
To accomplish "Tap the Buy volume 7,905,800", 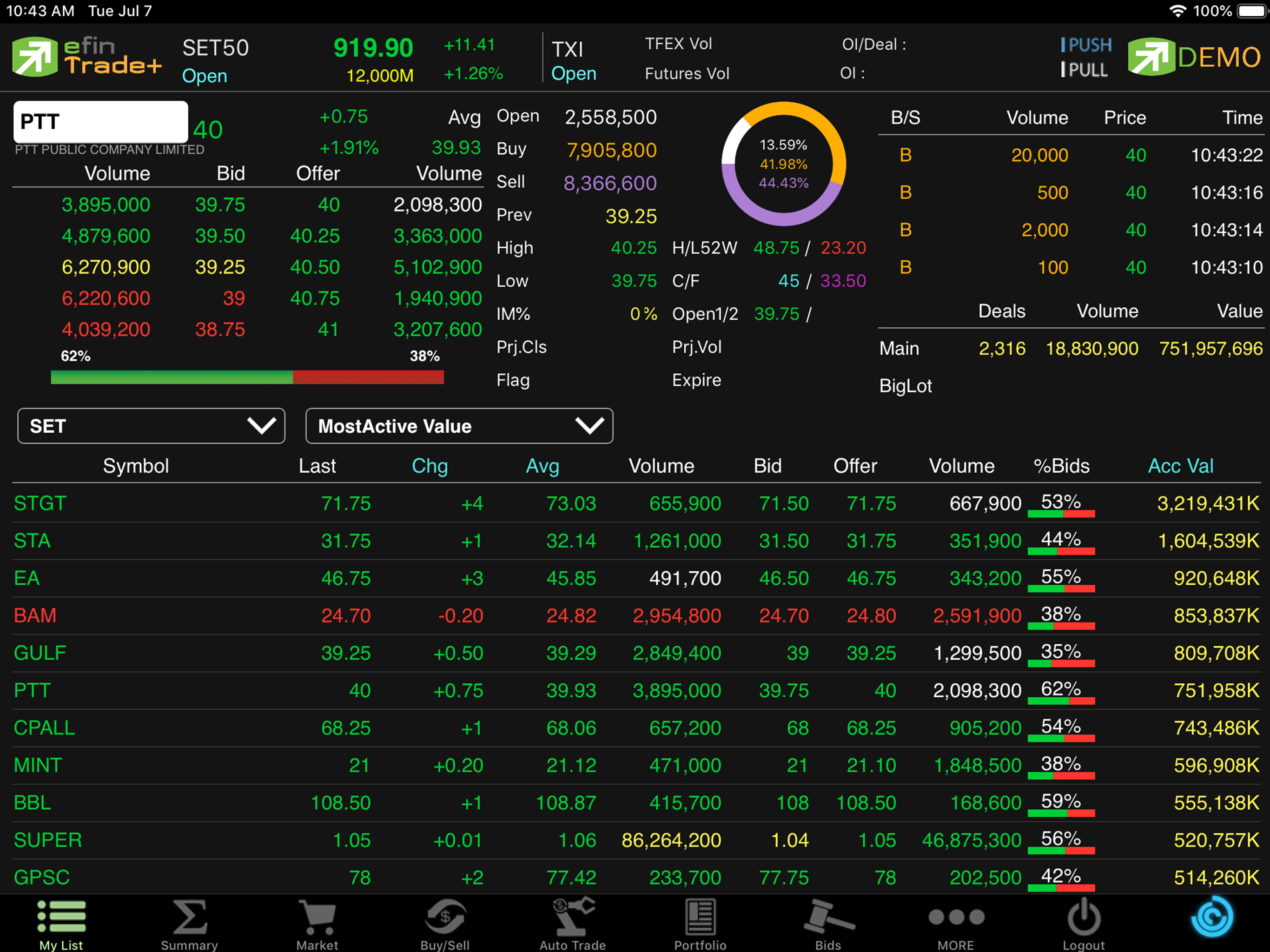I will [612, 151].
